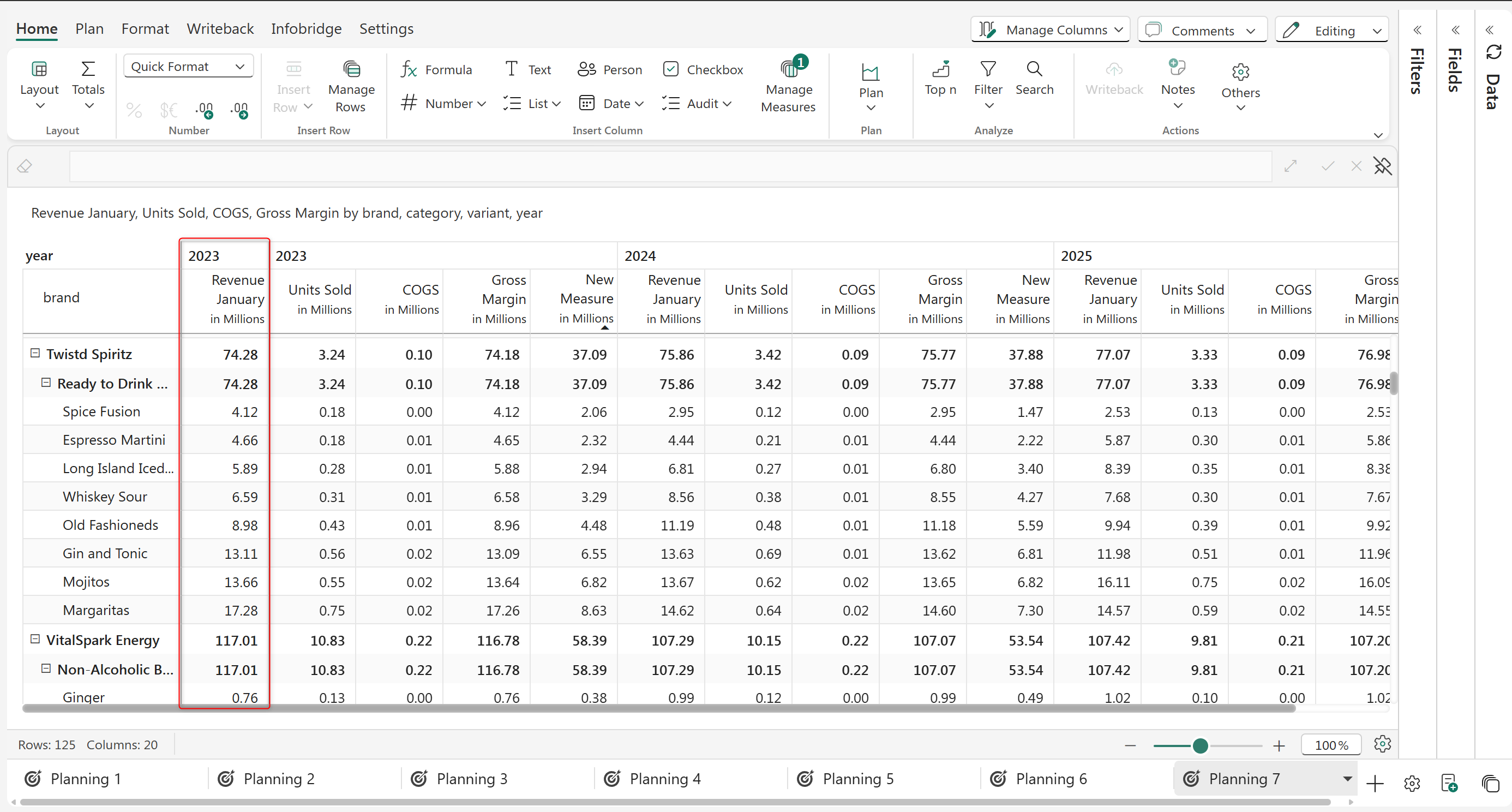Click the Comments button
Viewport: 1512px width, 812px height.
1202,31
